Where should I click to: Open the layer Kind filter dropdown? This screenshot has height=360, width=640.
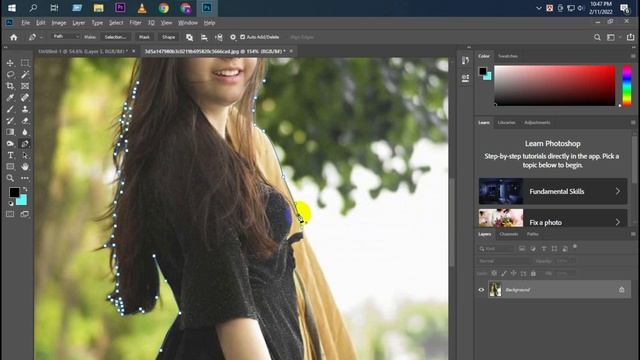pos(496,249)
